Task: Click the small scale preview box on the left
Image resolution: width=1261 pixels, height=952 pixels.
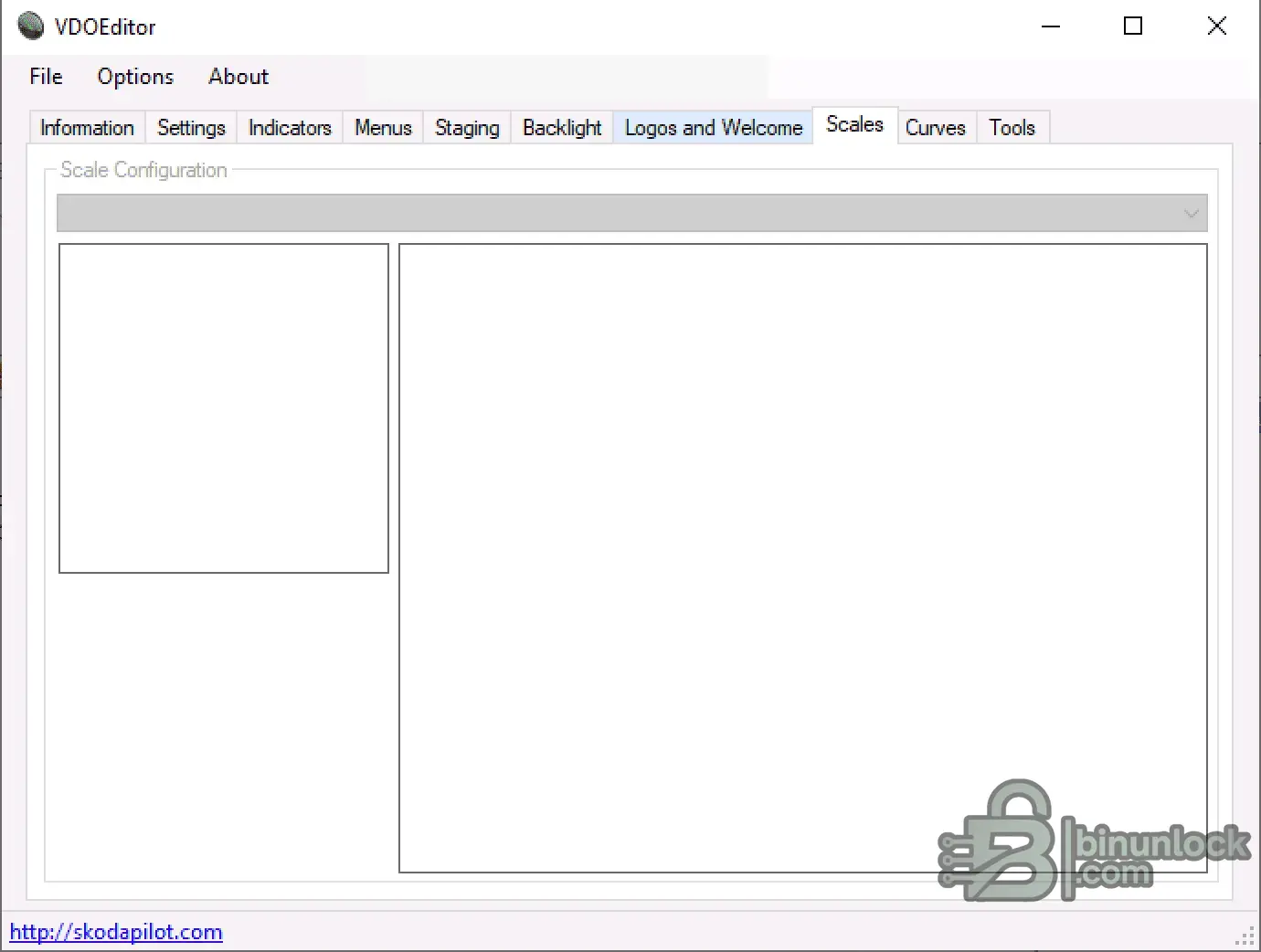Action: pos(224,408)
